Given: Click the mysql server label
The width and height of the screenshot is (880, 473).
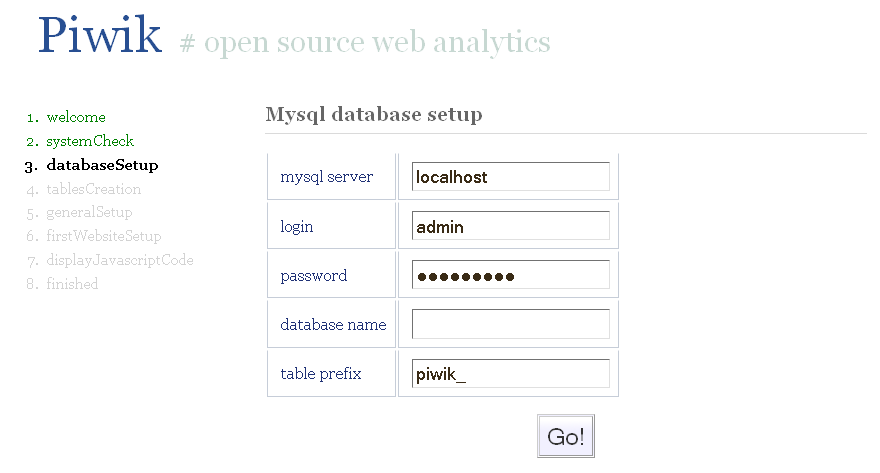Looking at the screenshot, I should (x=327, y=177).
